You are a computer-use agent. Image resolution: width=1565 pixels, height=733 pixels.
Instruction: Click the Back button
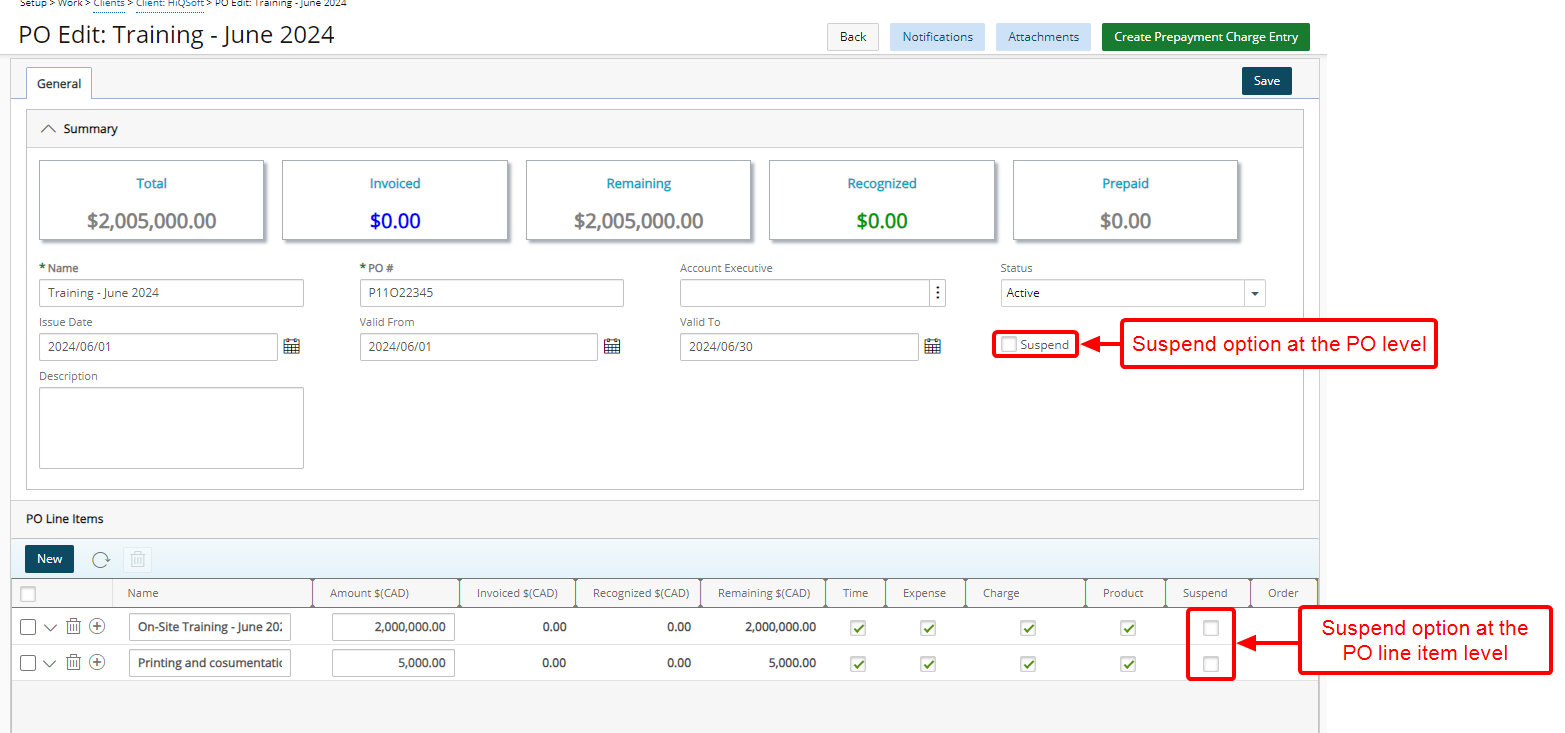pyautogui.click(x=853, y=37)
